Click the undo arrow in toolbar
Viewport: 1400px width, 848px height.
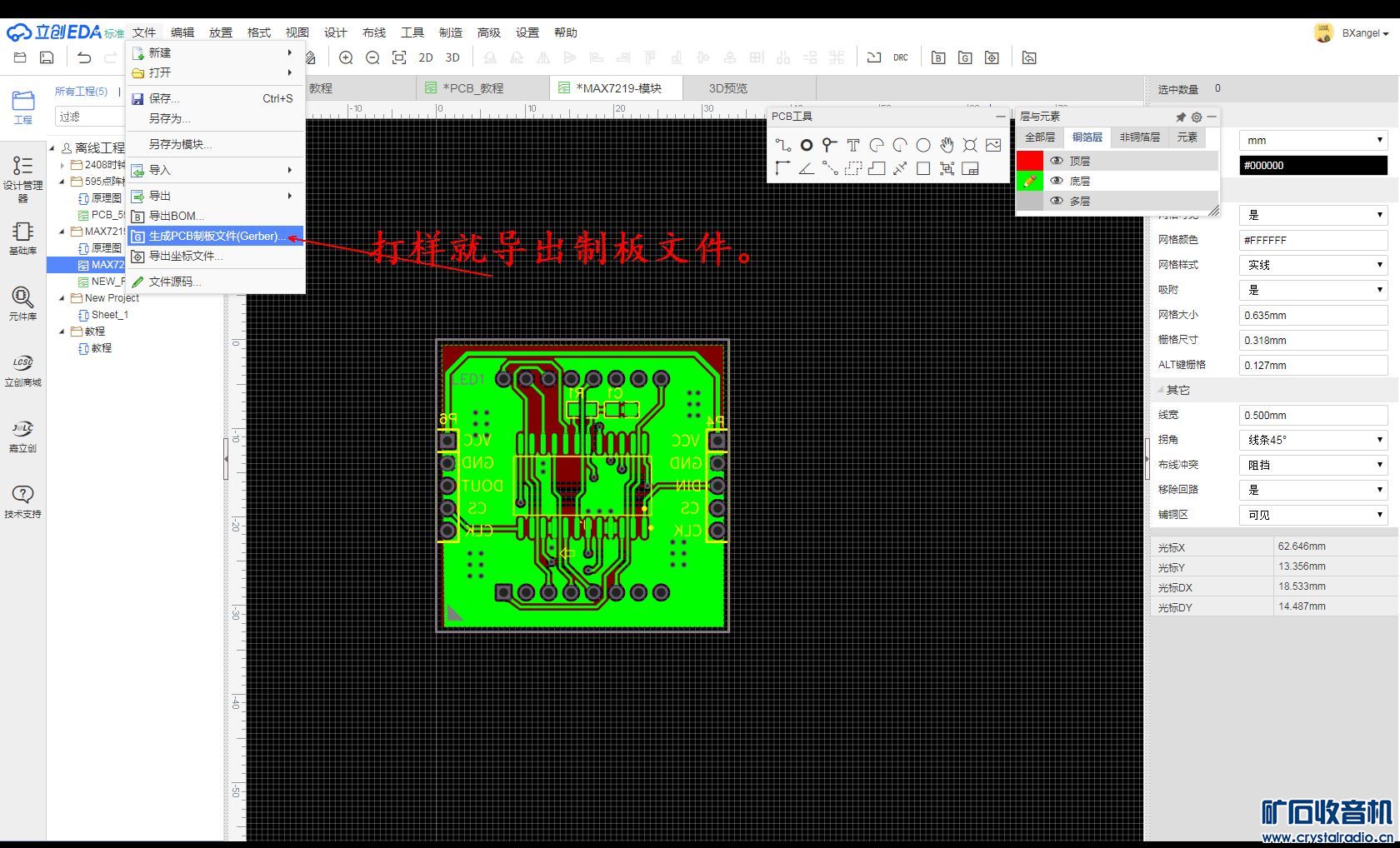coord(84,57)
